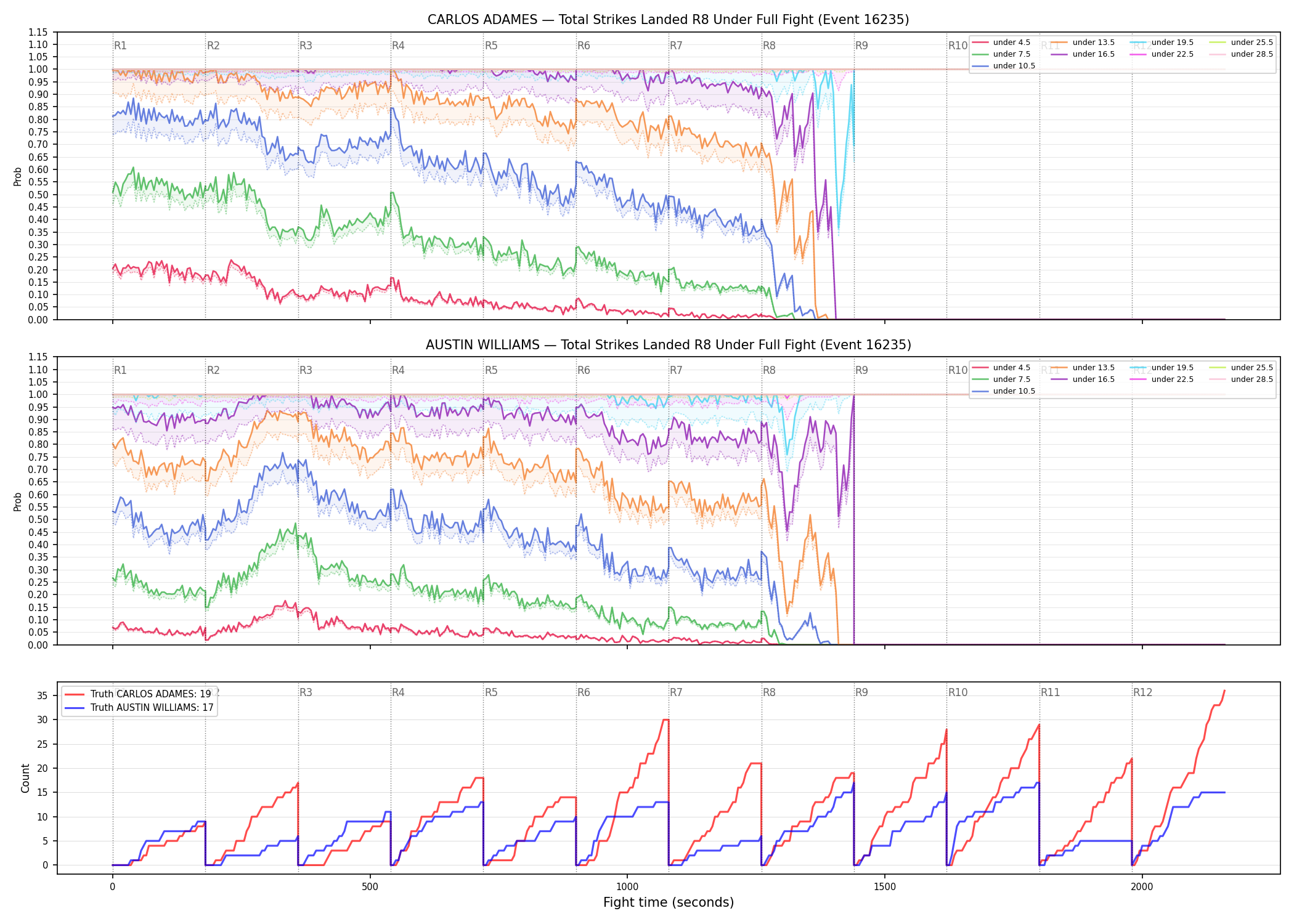Click the '500' x-axis tick label

click(x=370, y=887)
